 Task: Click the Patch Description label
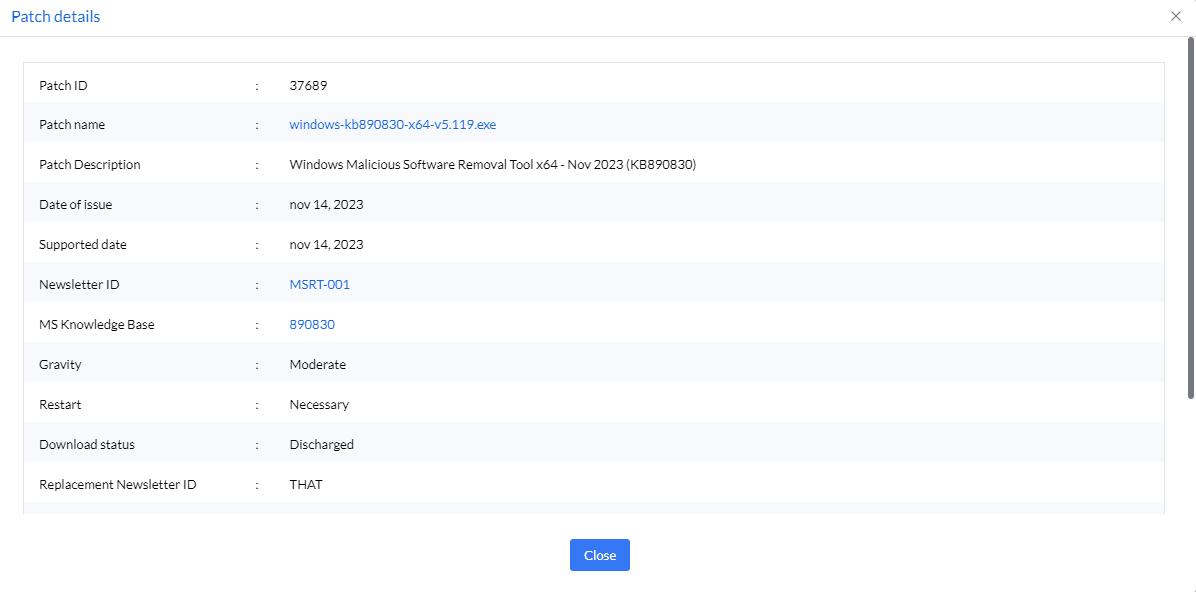89,164
